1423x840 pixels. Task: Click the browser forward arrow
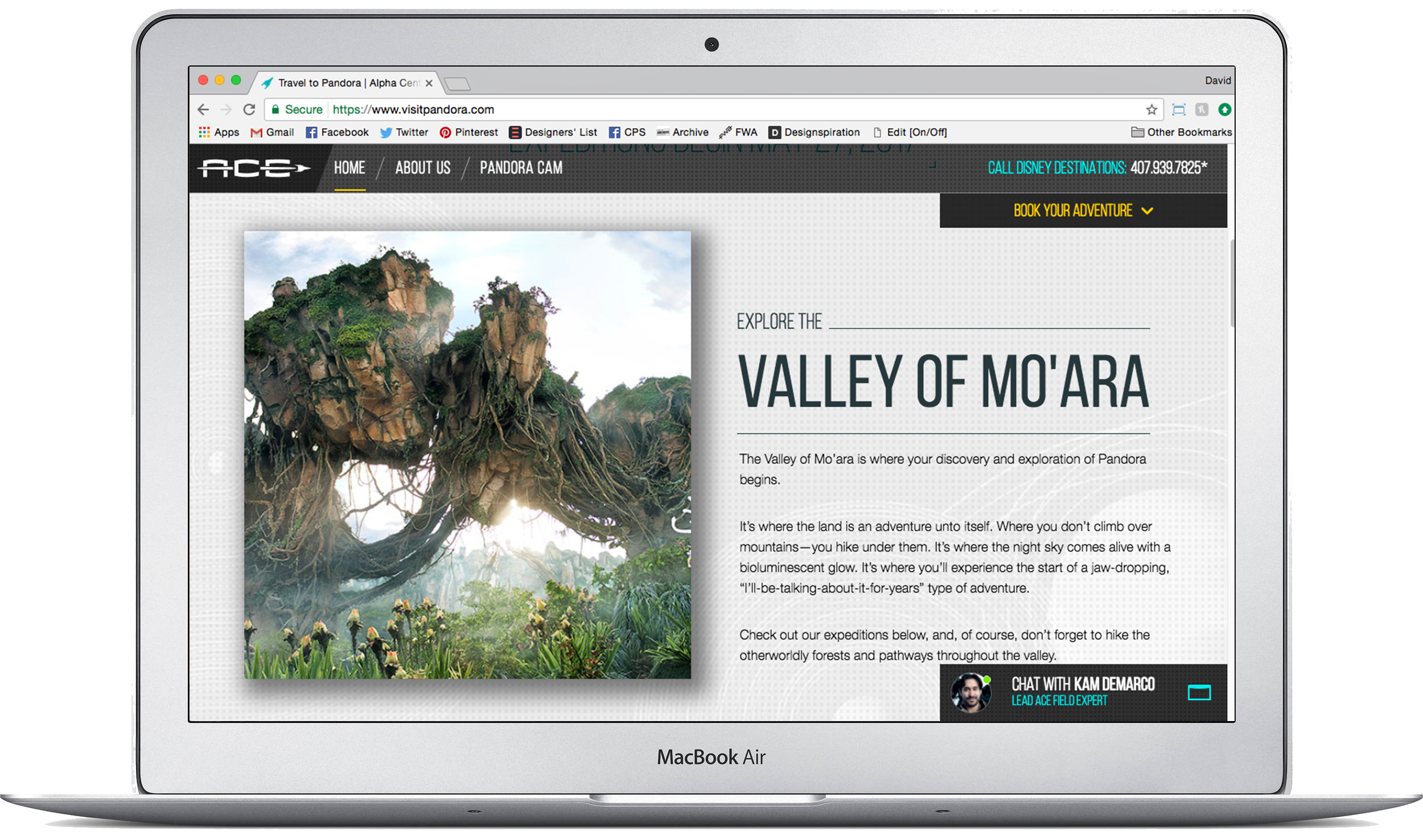tap(226, 109)
